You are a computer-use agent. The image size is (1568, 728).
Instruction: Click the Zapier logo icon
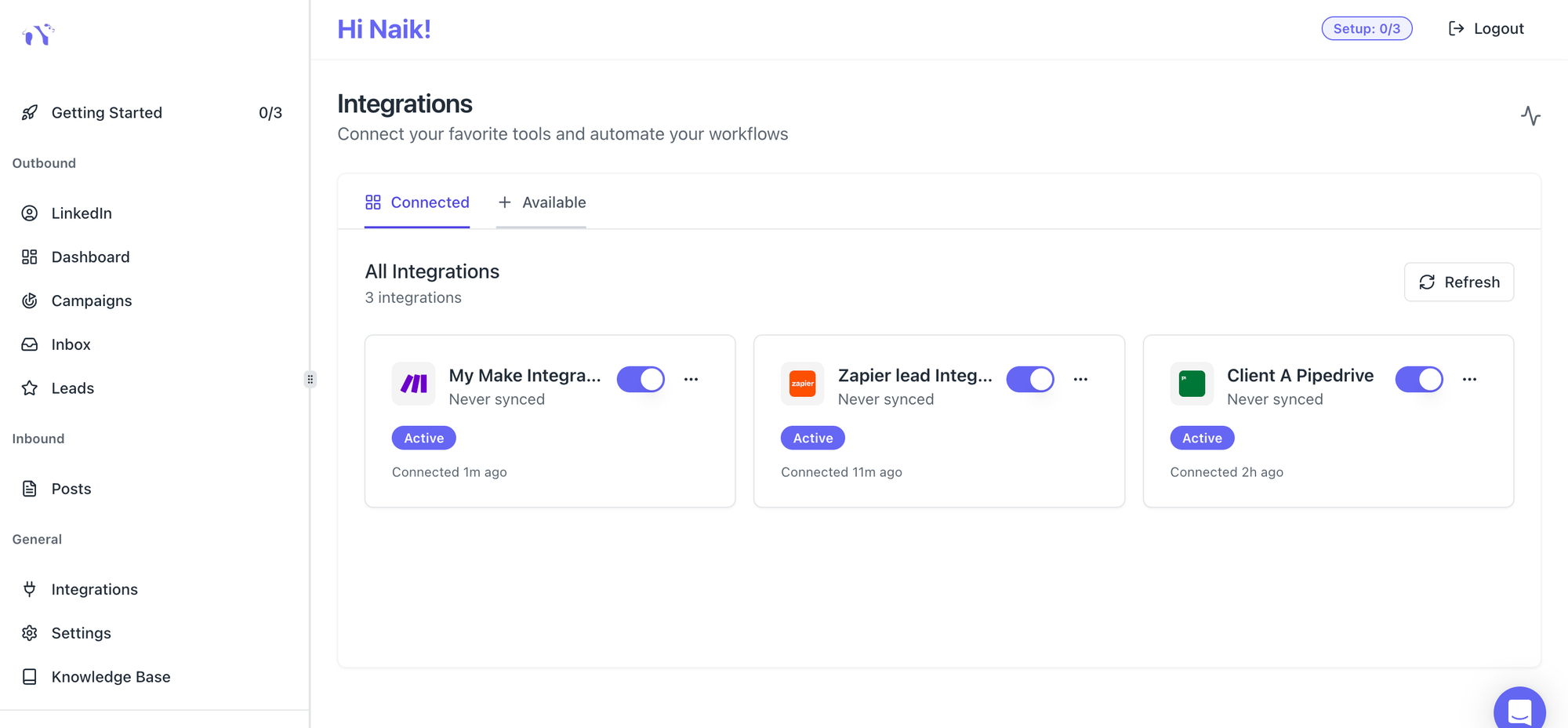[802, 384]
